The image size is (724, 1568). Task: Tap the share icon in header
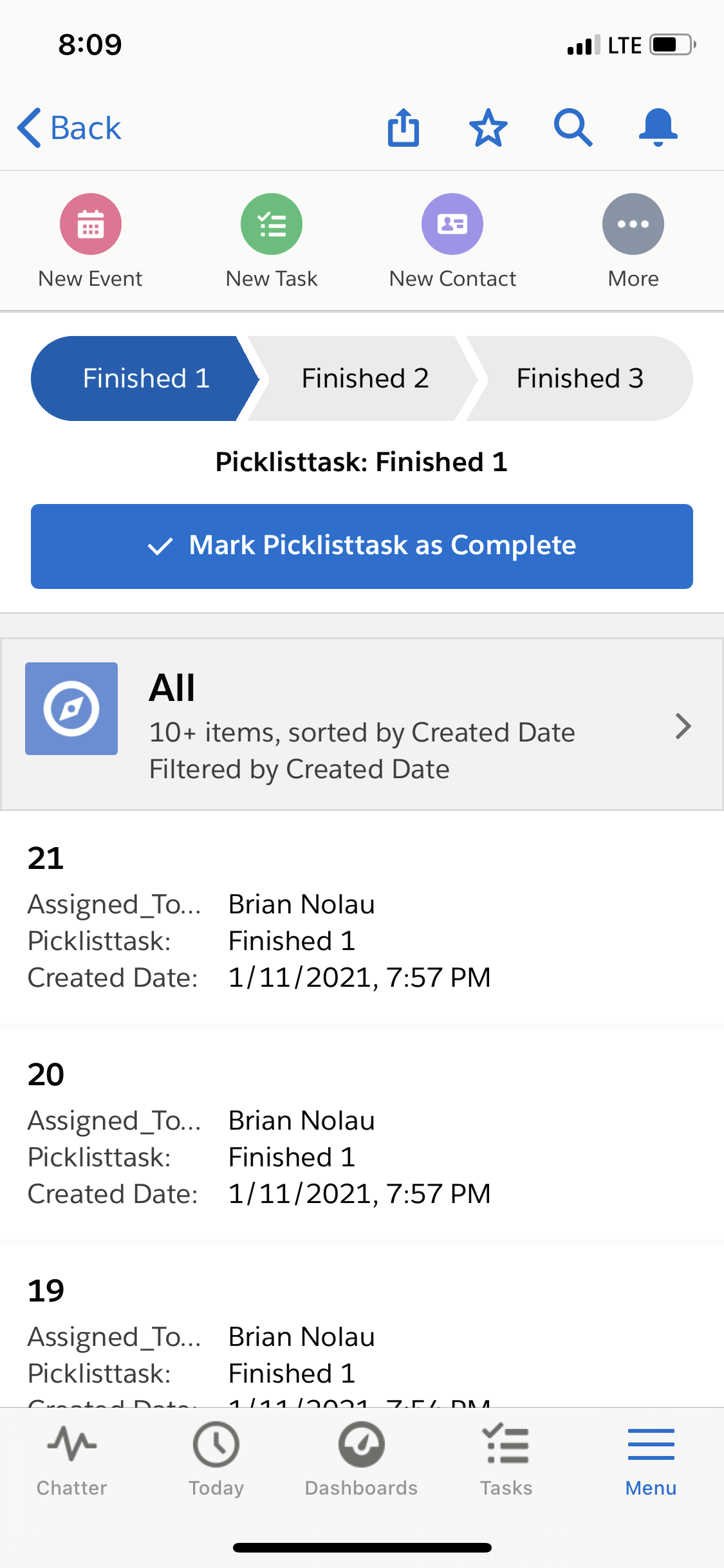[x=404, y=127]
